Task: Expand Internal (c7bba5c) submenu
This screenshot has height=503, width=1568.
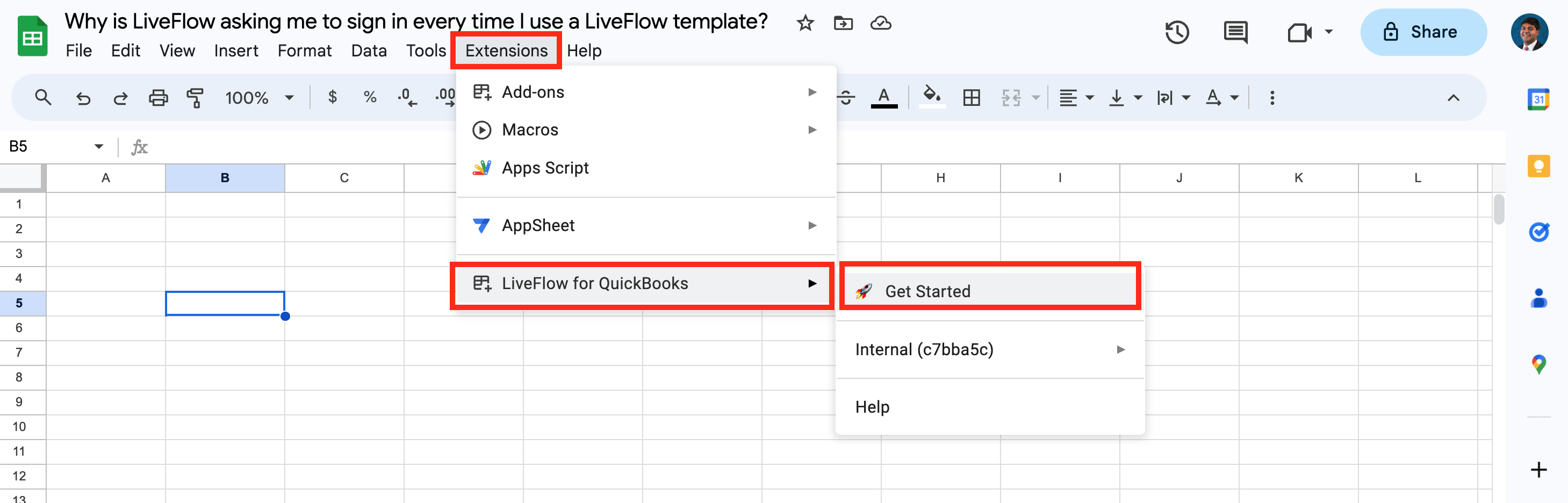Action: click(x=990, y=349)
